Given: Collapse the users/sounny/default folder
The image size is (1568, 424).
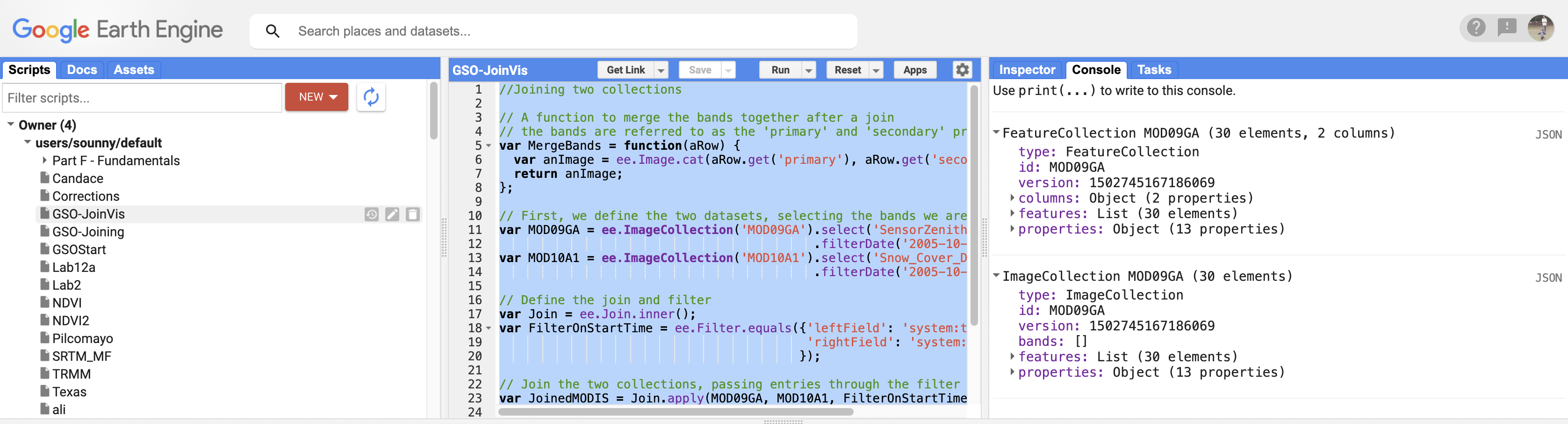Looking at the screenshot, I should [x=27, y=143].
